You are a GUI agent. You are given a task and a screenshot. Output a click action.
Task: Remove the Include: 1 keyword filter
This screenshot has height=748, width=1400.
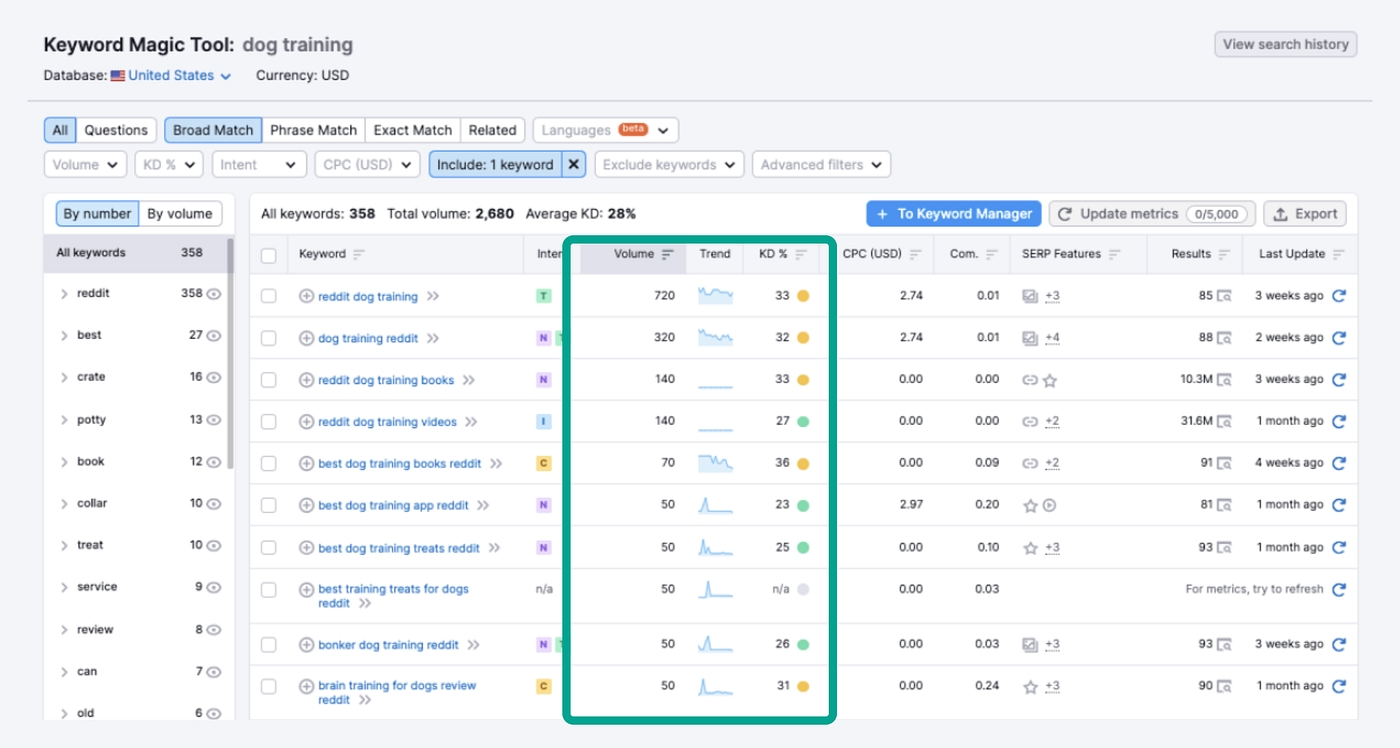click(573, 165)
